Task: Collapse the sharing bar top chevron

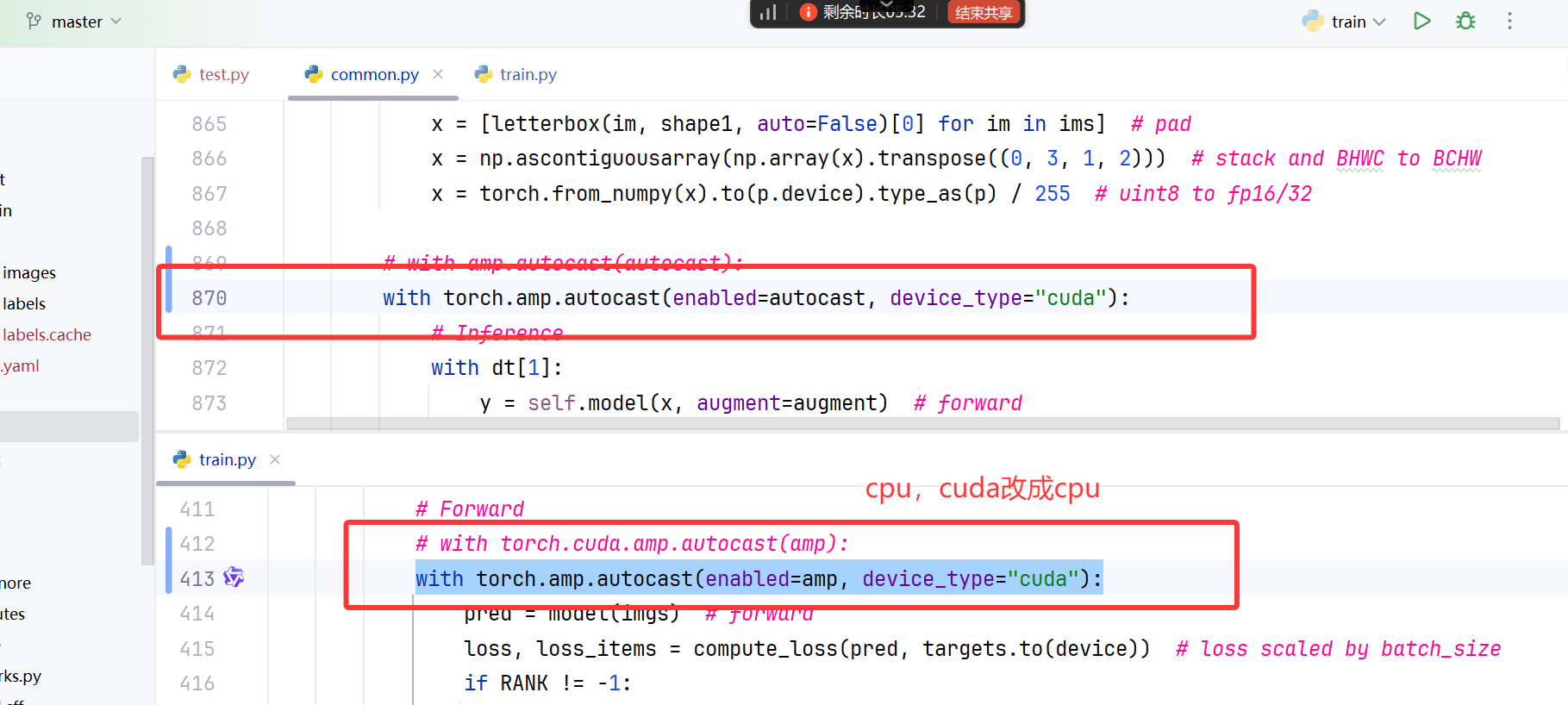Action: click(887, 4)
